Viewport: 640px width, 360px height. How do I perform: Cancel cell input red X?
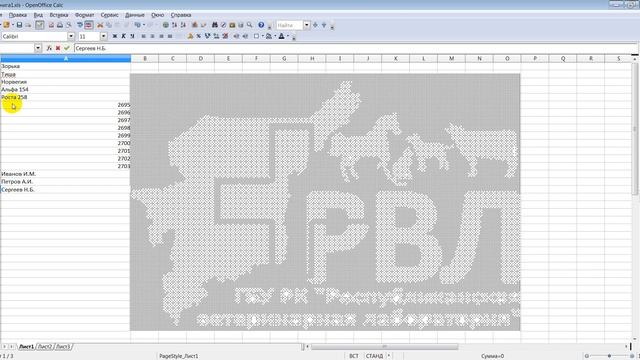(x=58, y=48)
